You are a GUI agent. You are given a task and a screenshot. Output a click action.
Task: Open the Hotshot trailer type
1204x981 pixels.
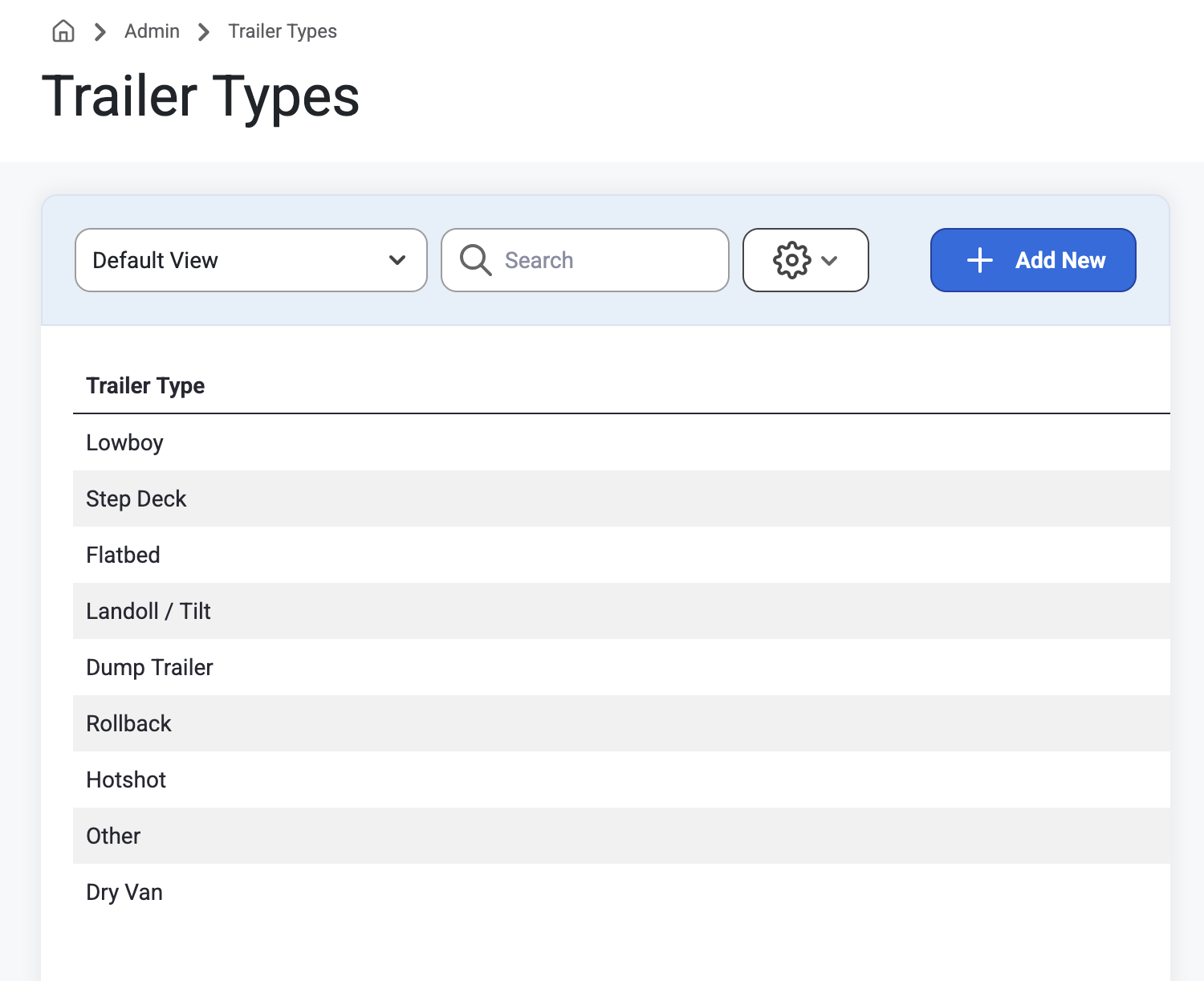tap(621, 780)
